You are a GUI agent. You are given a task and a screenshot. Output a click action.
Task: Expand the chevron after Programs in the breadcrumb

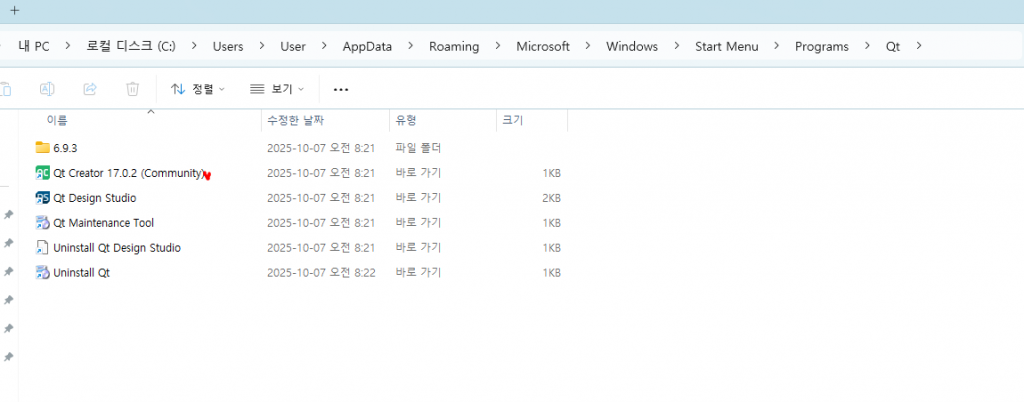(x=867, y=46)
